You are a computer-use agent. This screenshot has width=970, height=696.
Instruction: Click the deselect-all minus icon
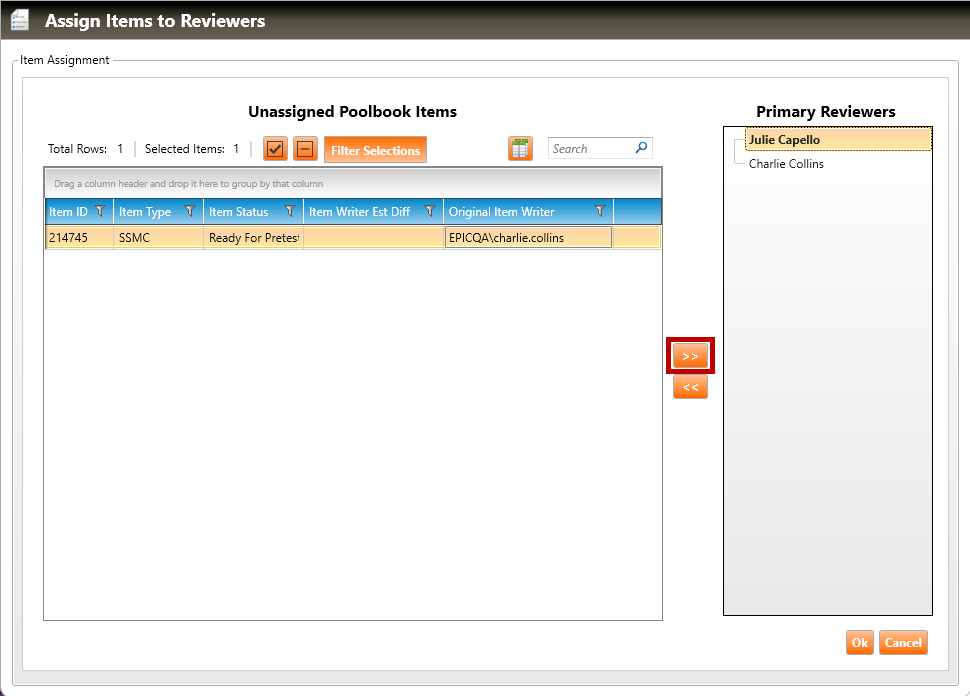pos(305,150)
